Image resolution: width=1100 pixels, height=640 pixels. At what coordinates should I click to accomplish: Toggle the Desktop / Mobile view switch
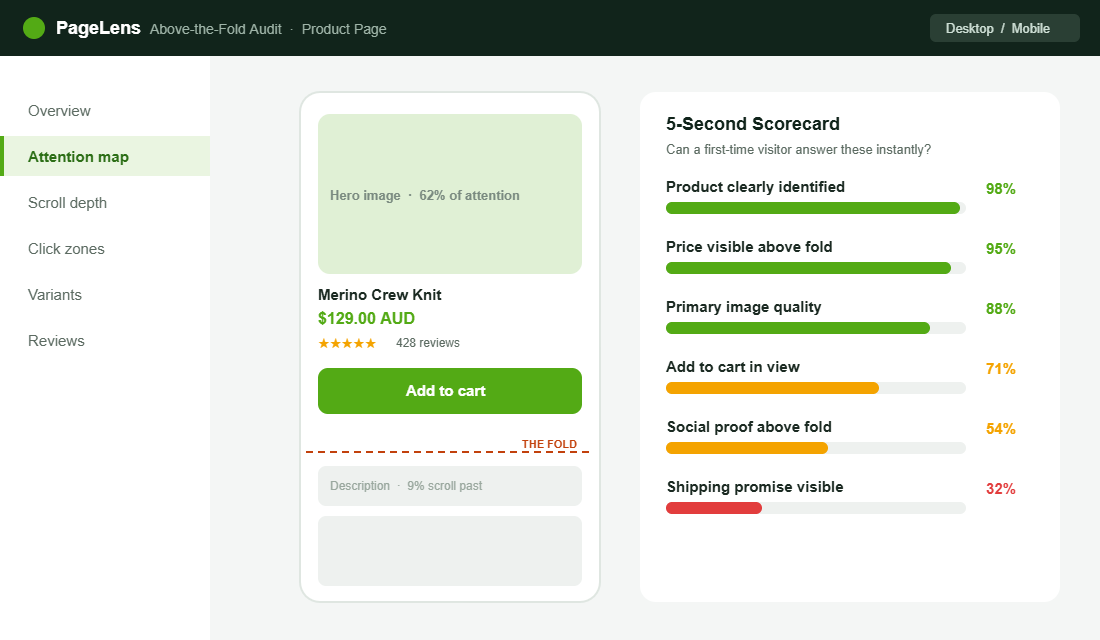[x=1005, y=28]
